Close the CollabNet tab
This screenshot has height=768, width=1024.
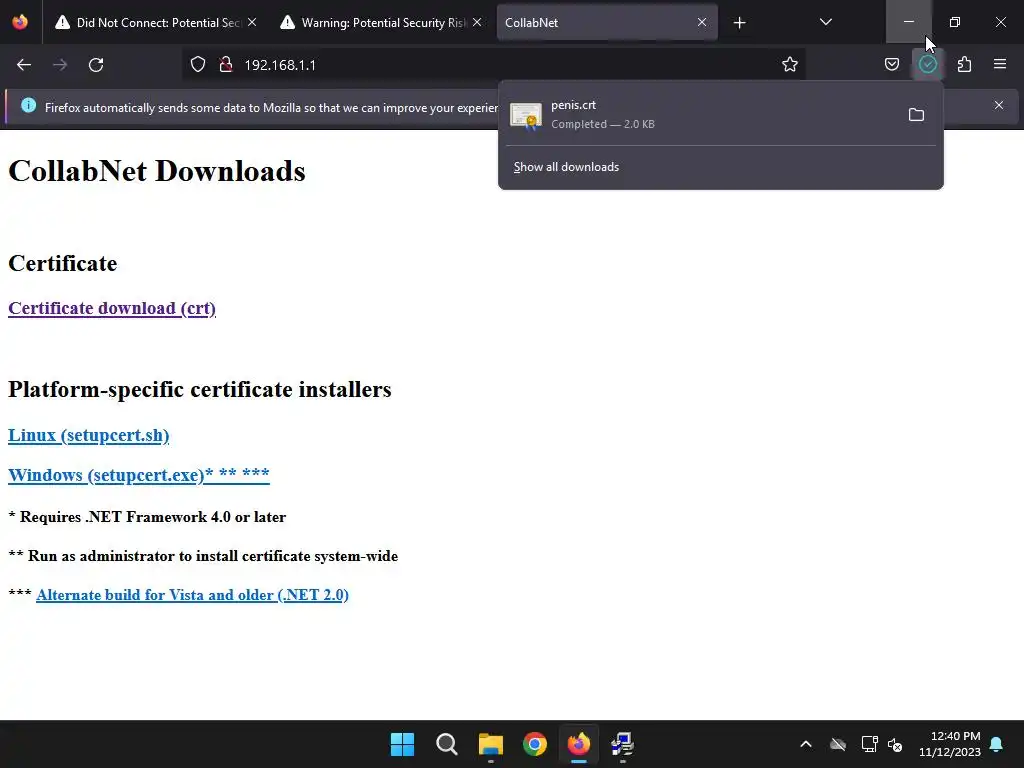tap(701, 22)
